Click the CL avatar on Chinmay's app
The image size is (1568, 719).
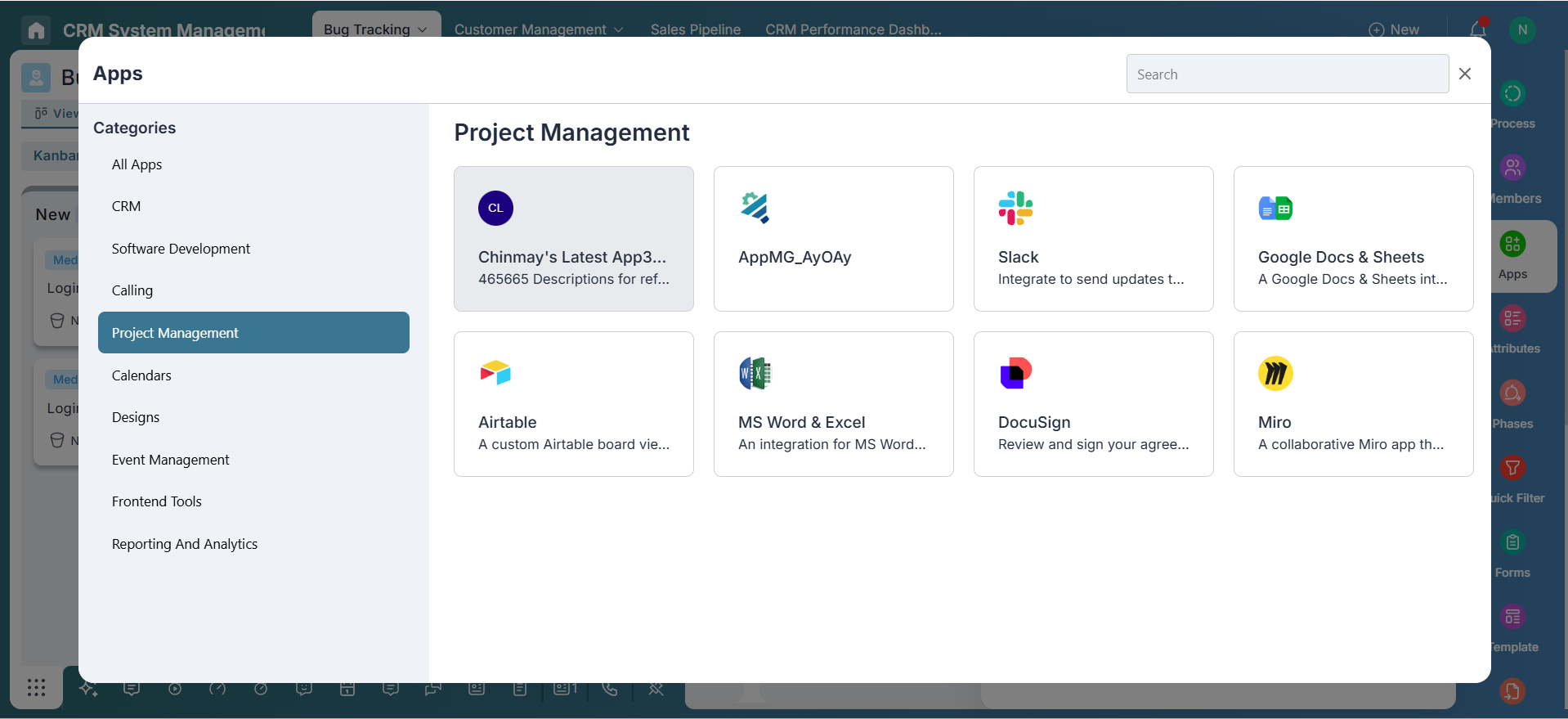point(495,208)
